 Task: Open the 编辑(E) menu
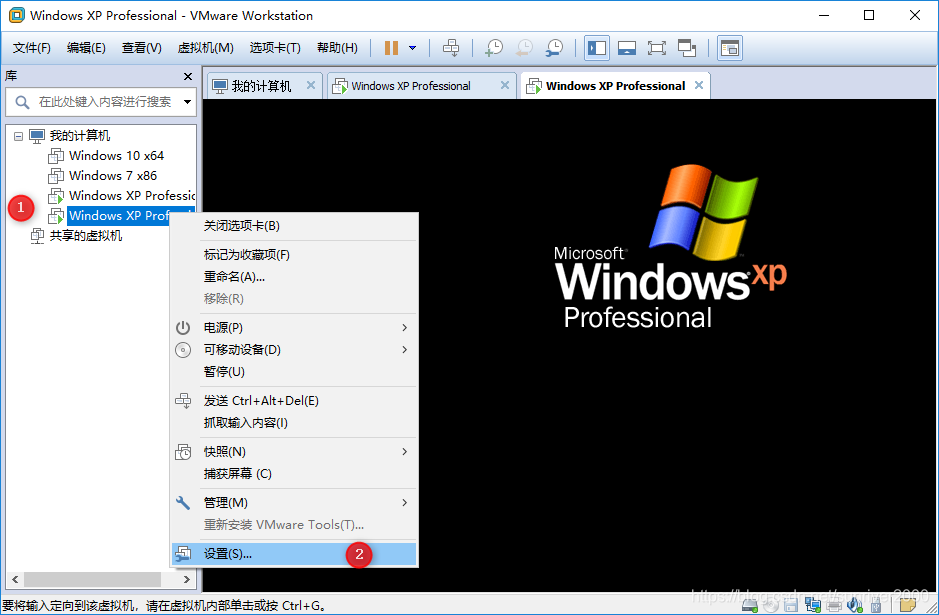coord(86,48)
